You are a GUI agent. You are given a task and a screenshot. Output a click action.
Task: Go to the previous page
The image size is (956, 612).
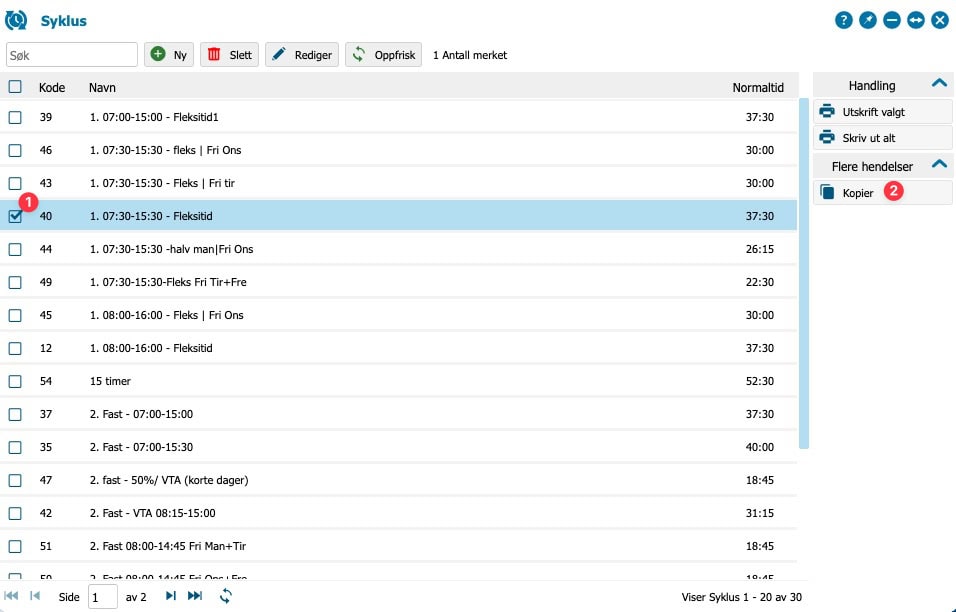(35, 596)
